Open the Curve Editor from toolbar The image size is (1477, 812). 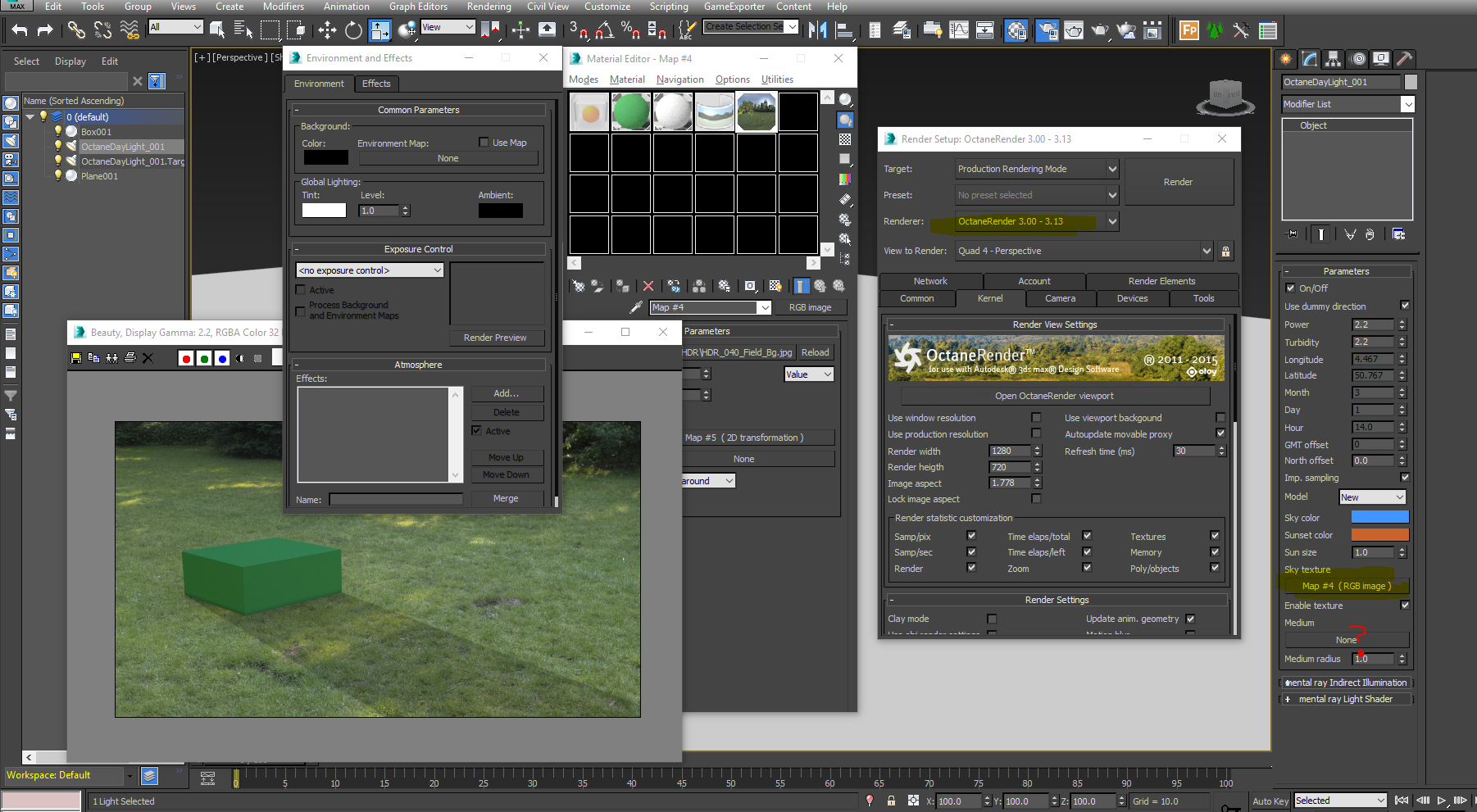tap(959, 30)
